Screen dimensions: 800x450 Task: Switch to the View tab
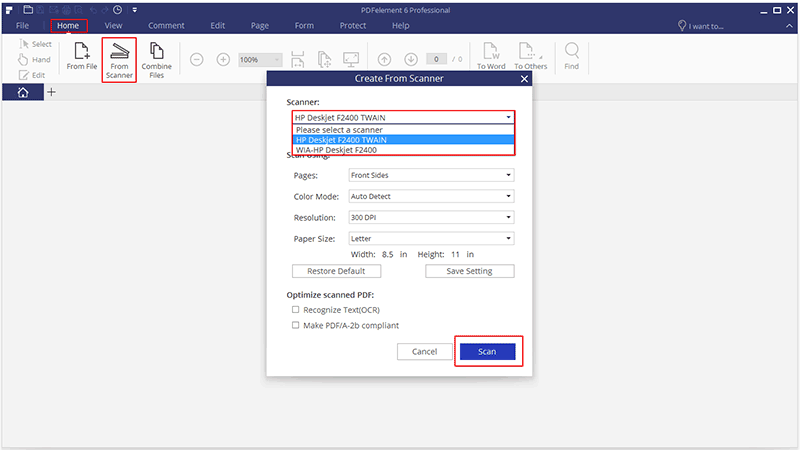(x=113, y=26)
